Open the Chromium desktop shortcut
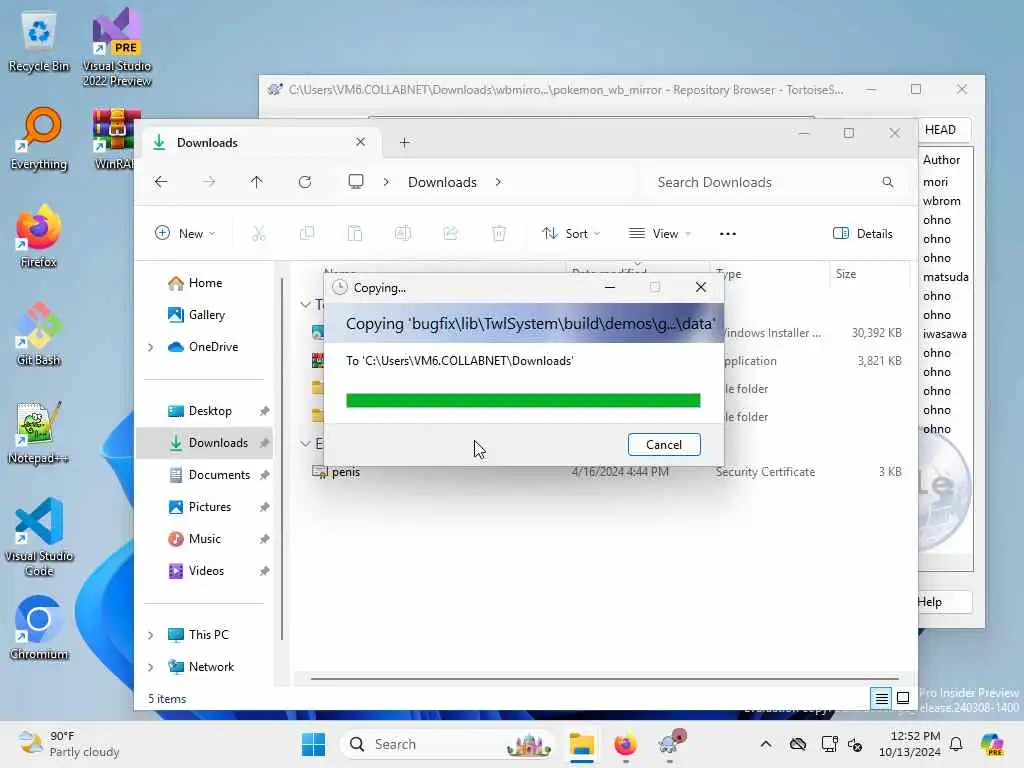 tap(39, 628)
